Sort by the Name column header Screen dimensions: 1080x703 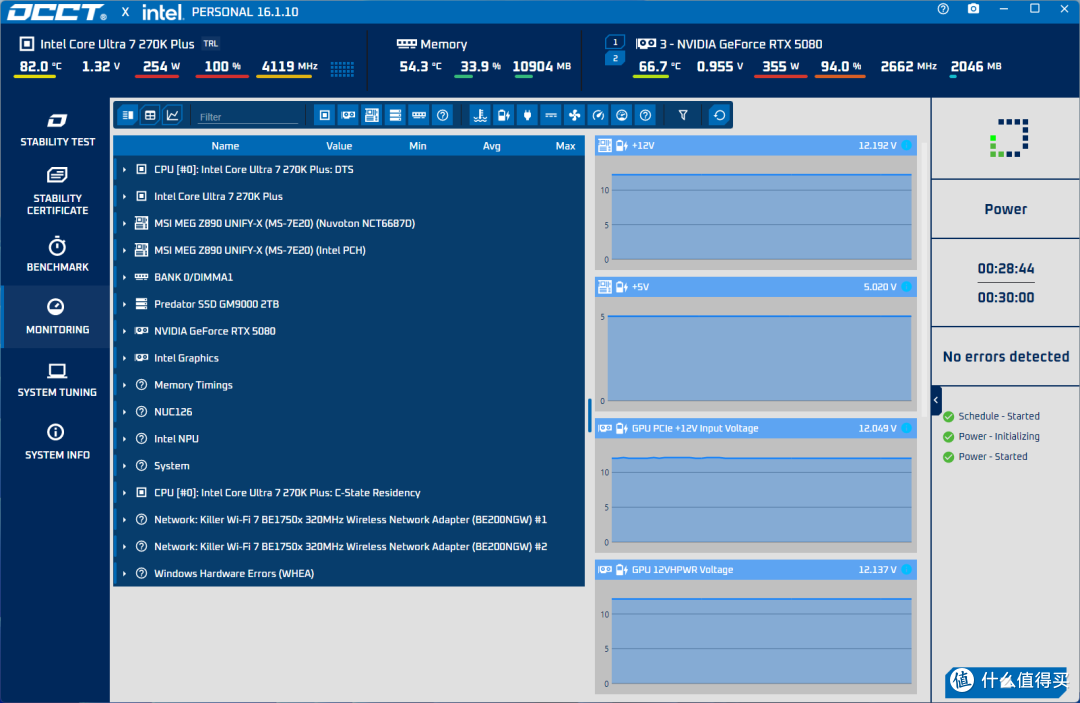225,146
